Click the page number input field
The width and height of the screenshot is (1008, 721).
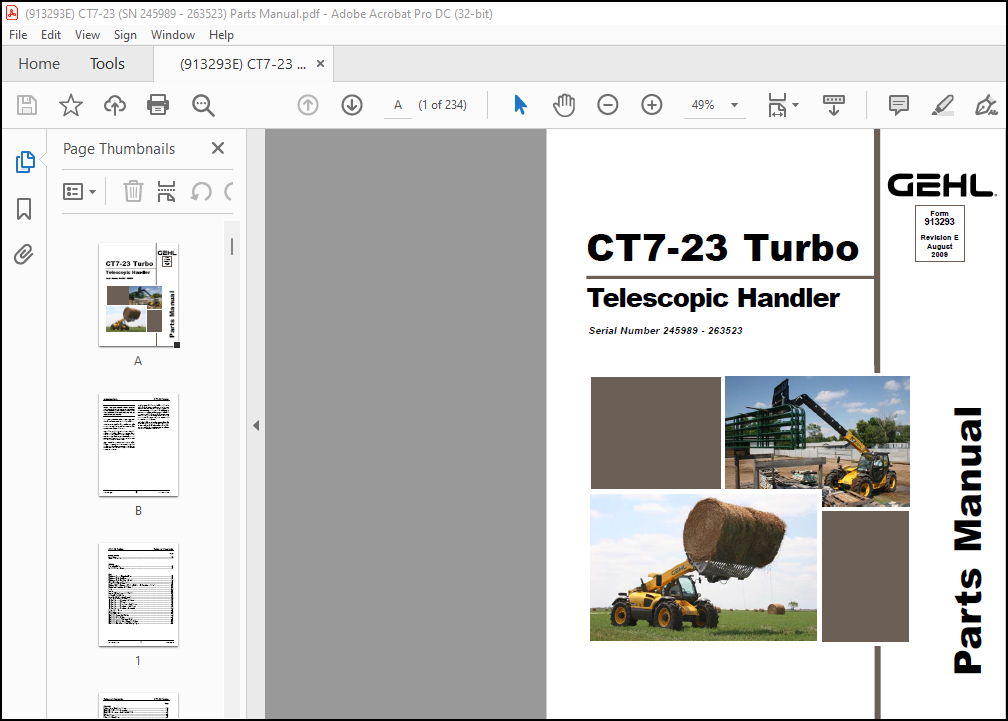[x=398, y=105]
